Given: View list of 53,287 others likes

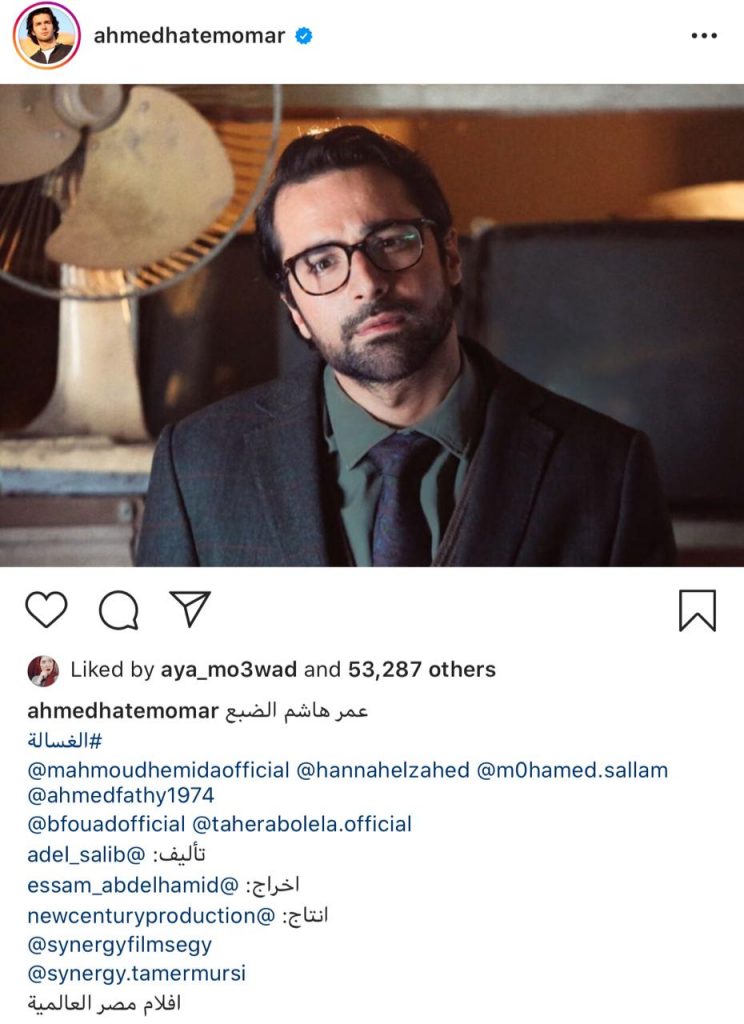Looking at the screenshot, I should click(421, 669).
